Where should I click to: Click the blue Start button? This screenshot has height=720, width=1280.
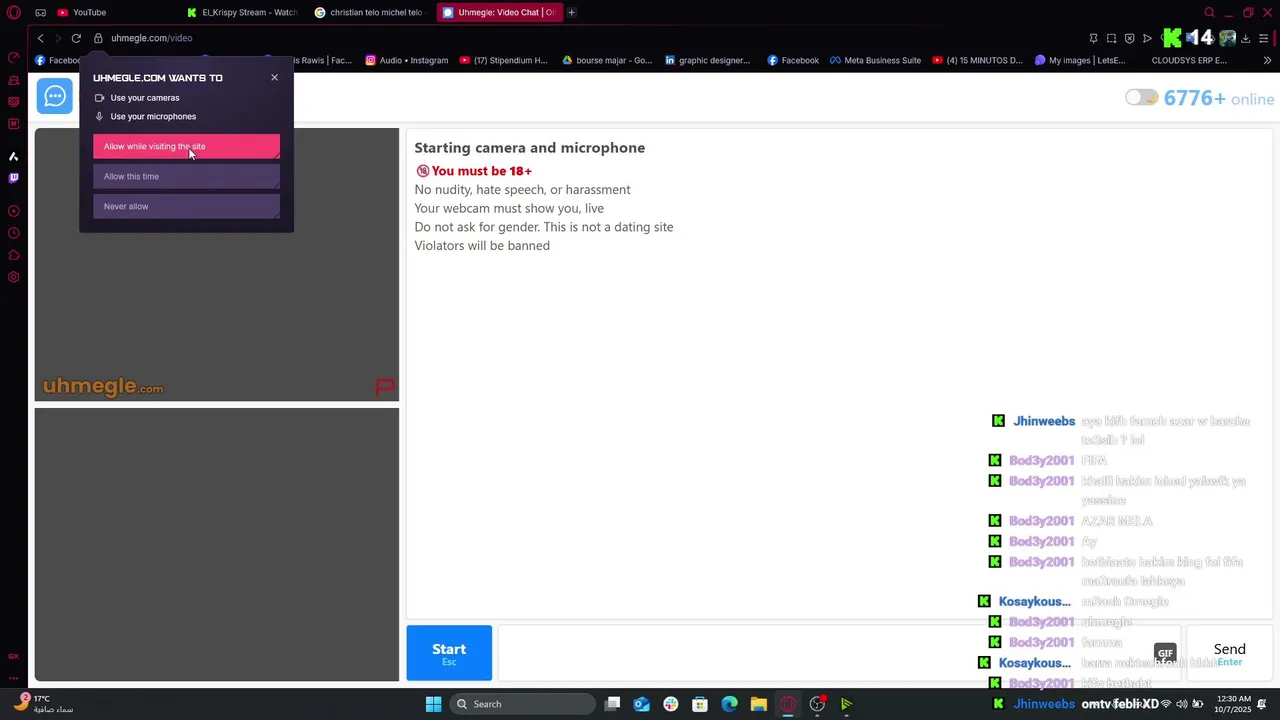pos(449,653)
